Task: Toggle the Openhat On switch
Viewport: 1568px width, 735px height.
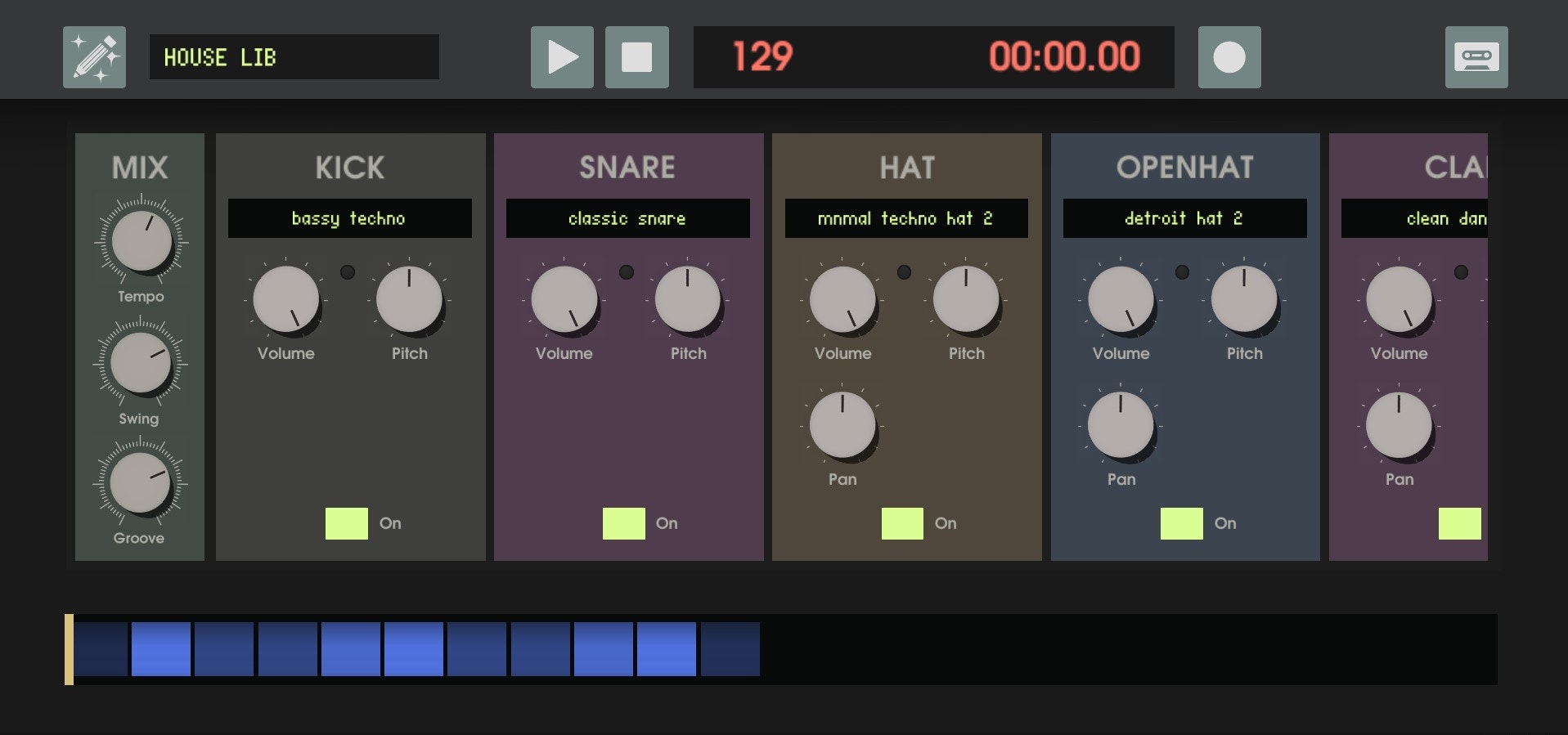Action: (1181, 523)
